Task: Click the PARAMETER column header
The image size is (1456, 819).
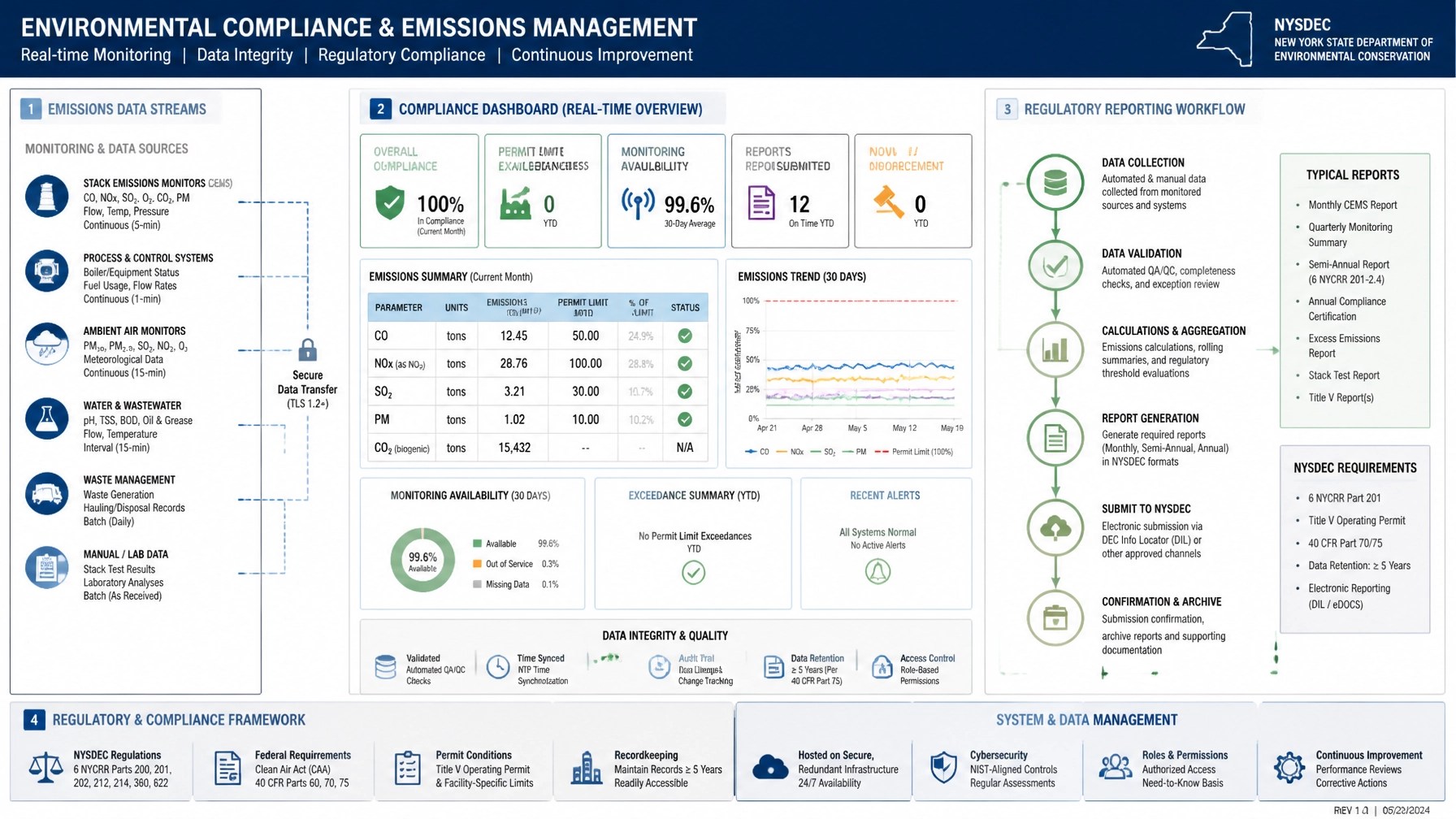Action: click(398, 308)
